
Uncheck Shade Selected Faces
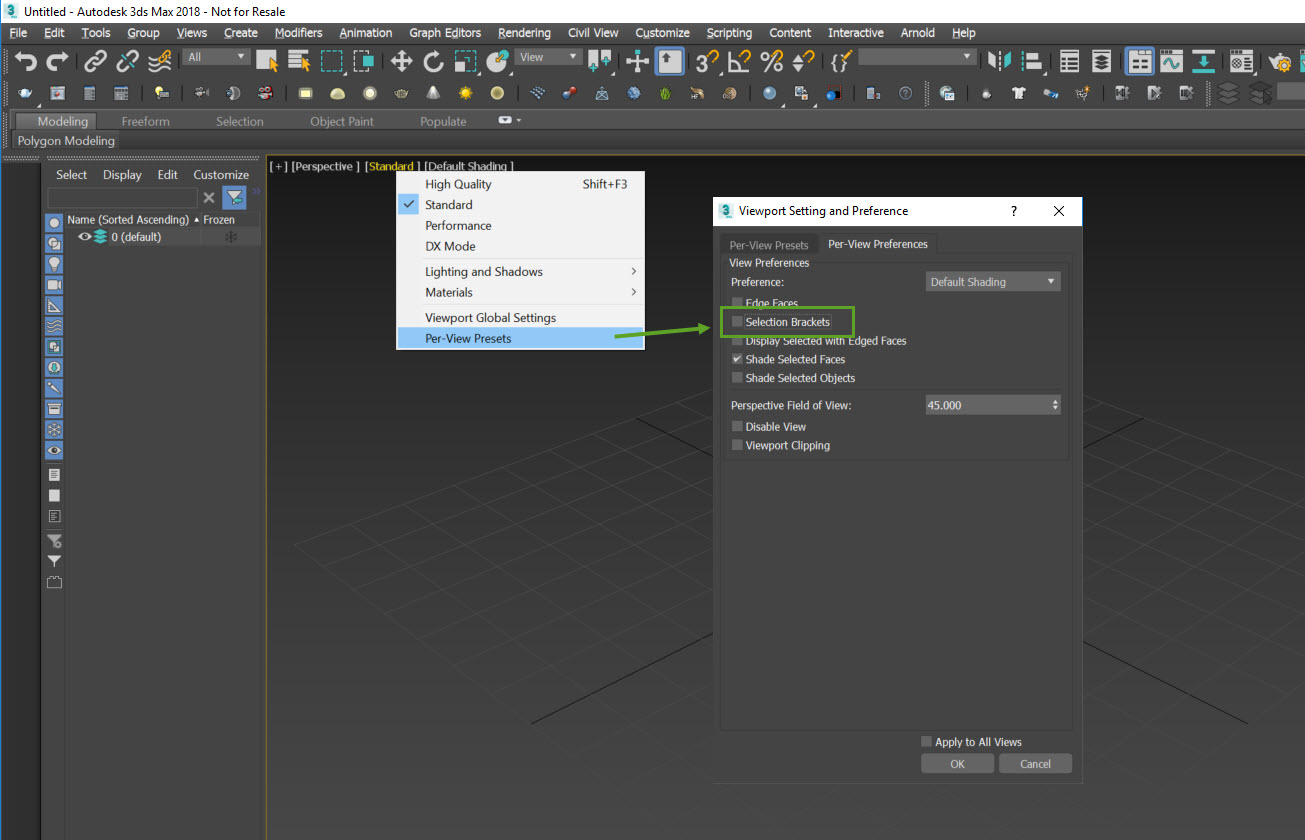click(x=738, y=359)
